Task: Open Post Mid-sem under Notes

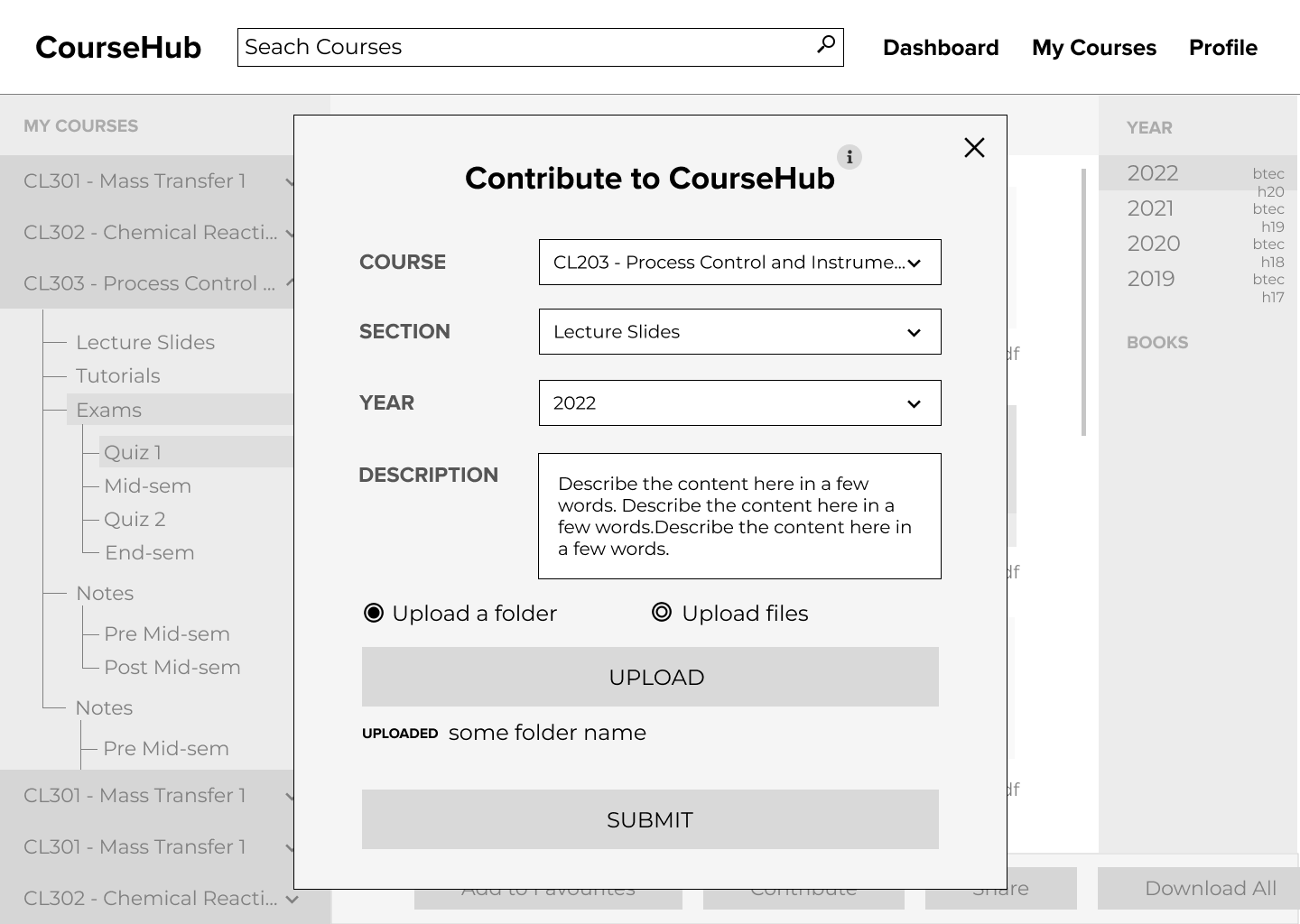Action: 172,668
